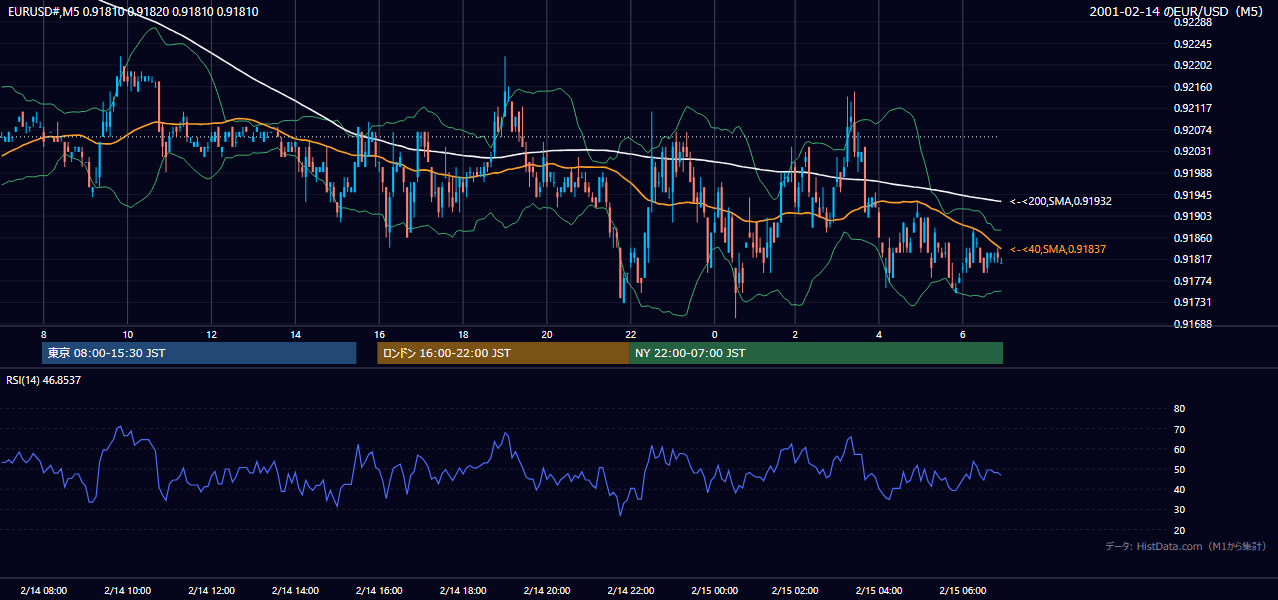This screenshot has height=600, width=1278.
Task: Click the RSI(14) 46.8537 indicator label
Action: pos(44,380)
